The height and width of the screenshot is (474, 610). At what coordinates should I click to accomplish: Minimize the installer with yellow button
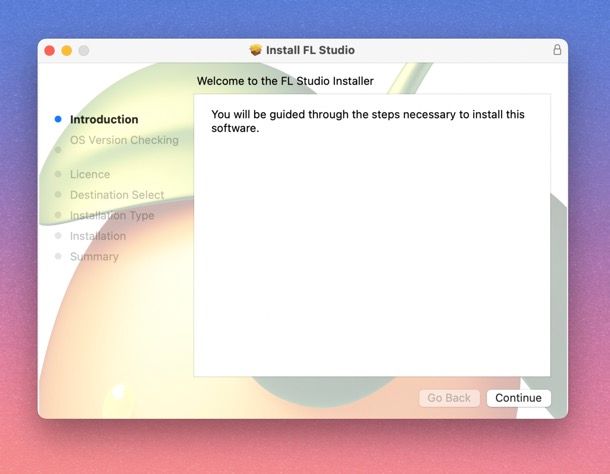point(67,51)
